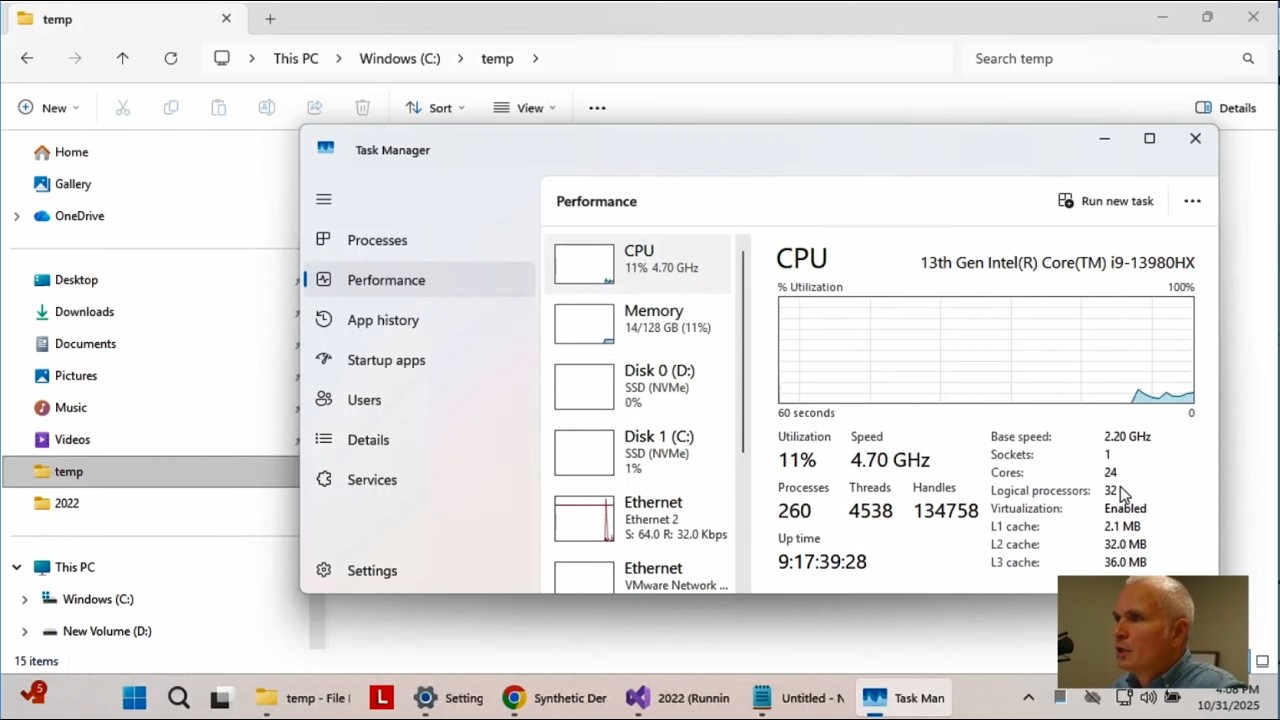Click Windows (C:) in address breadcrumb
The image size is (1280, 720).
(400, 58)
